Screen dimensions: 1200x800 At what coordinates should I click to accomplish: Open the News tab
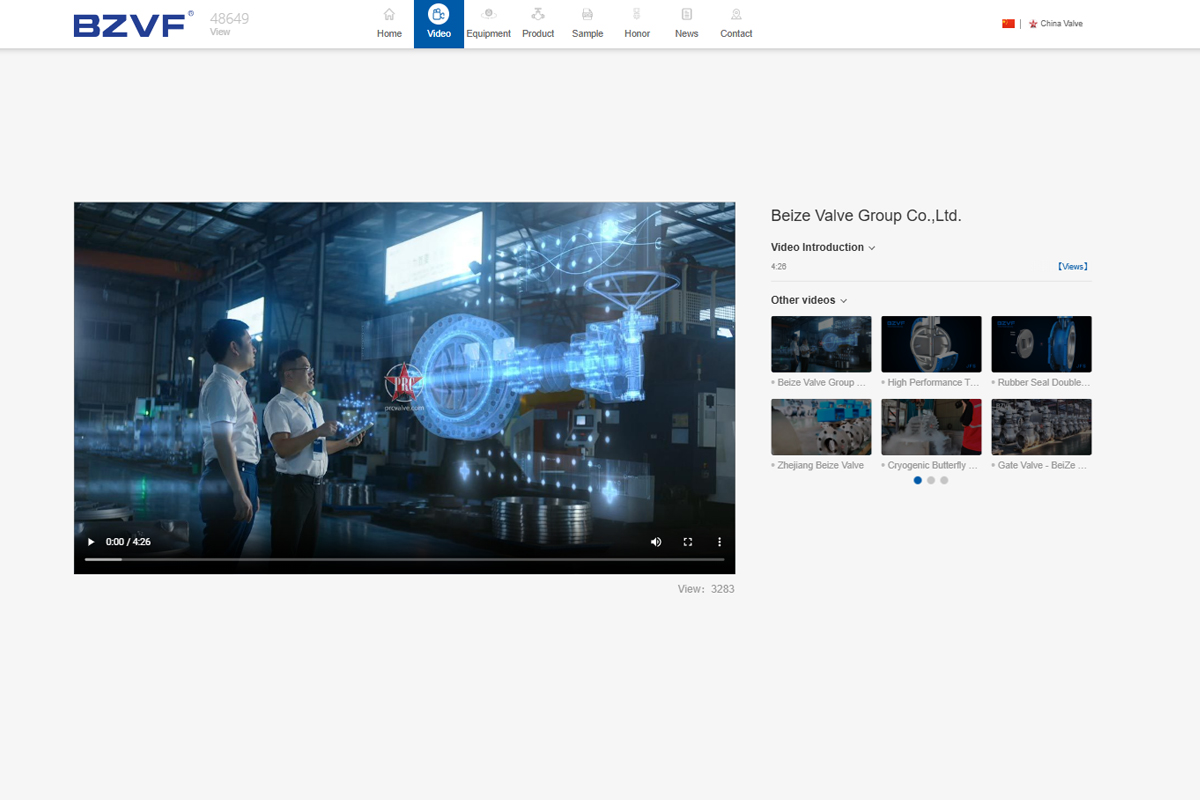[x=686, y=24]
